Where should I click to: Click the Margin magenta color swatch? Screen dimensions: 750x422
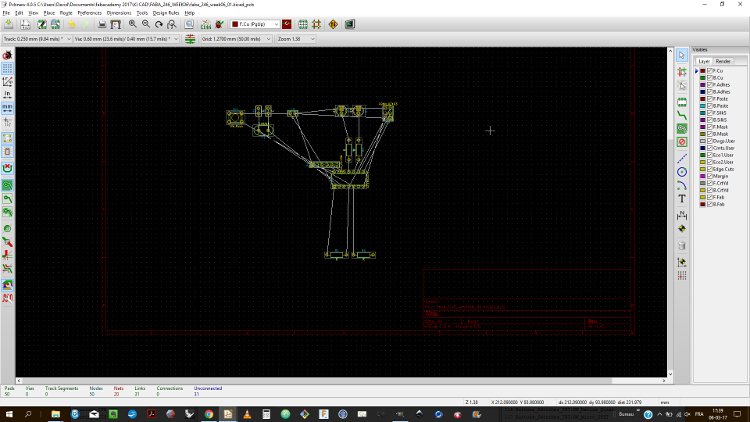pyautogui.click(x=703, y=176)
